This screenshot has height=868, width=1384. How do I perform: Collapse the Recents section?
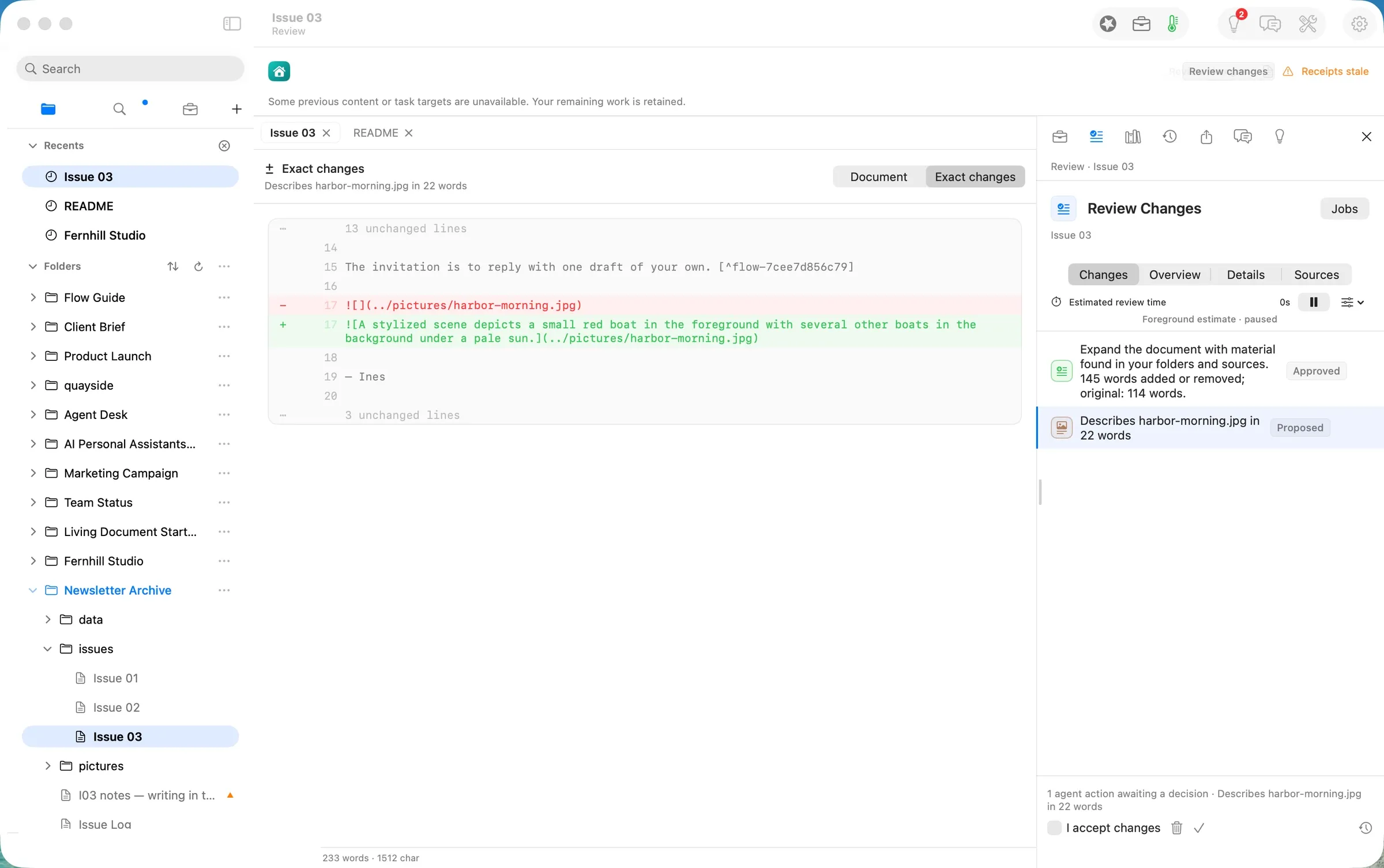click(x=33, y=146)
